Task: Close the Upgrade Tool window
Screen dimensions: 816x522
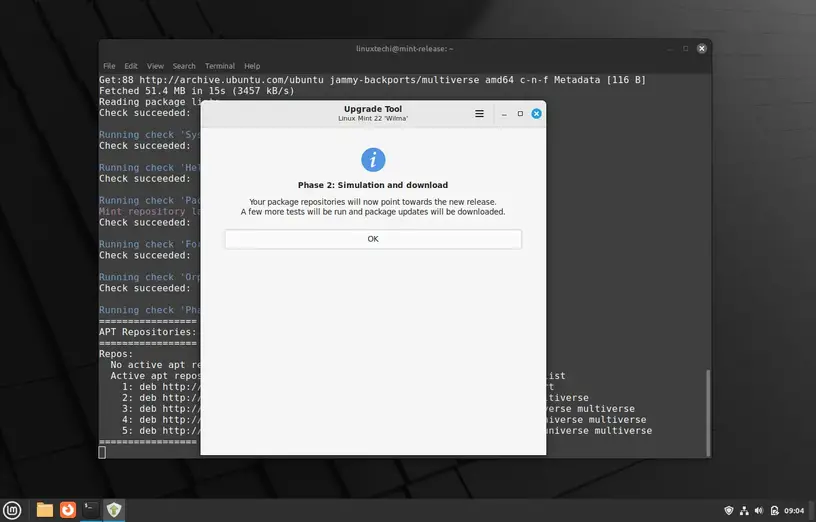Action: [x=536, y=113]
